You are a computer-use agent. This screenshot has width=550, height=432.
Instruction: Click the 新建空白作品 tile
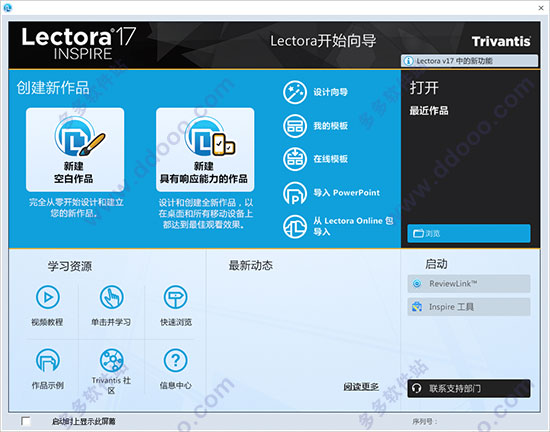tap(75, 150)
